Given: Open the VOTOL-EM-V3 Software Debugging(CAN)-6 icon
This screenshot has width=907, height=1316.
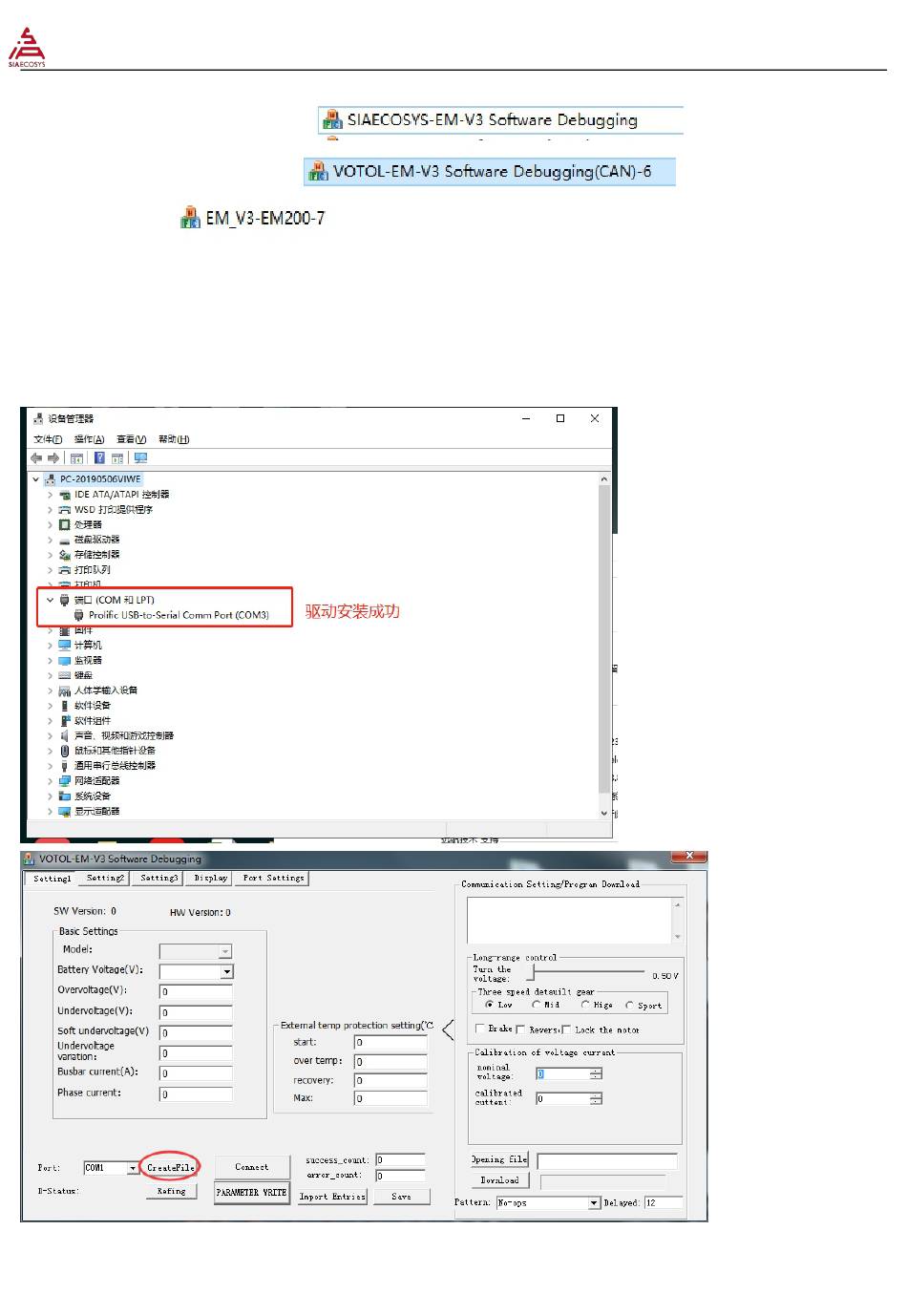Looking at the screenshot, I should pyautogui.click(x=318, y=172).
